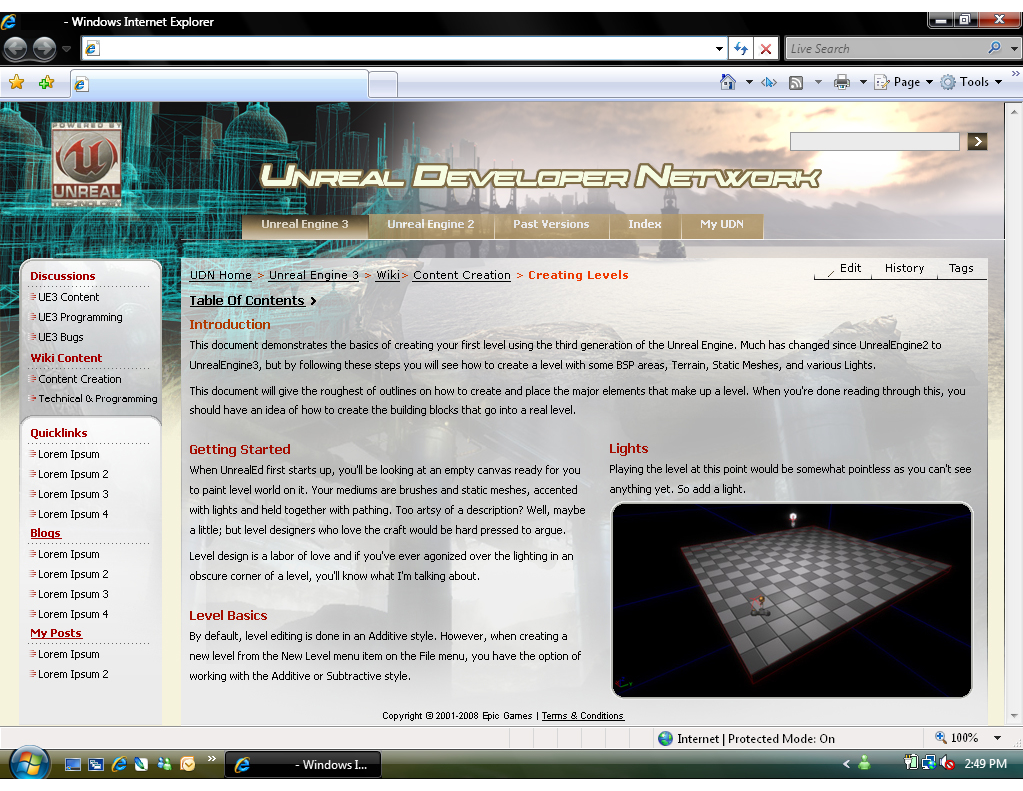Open the zoom level dropdown arrow
1023x791 pixels.
(997, 738)
